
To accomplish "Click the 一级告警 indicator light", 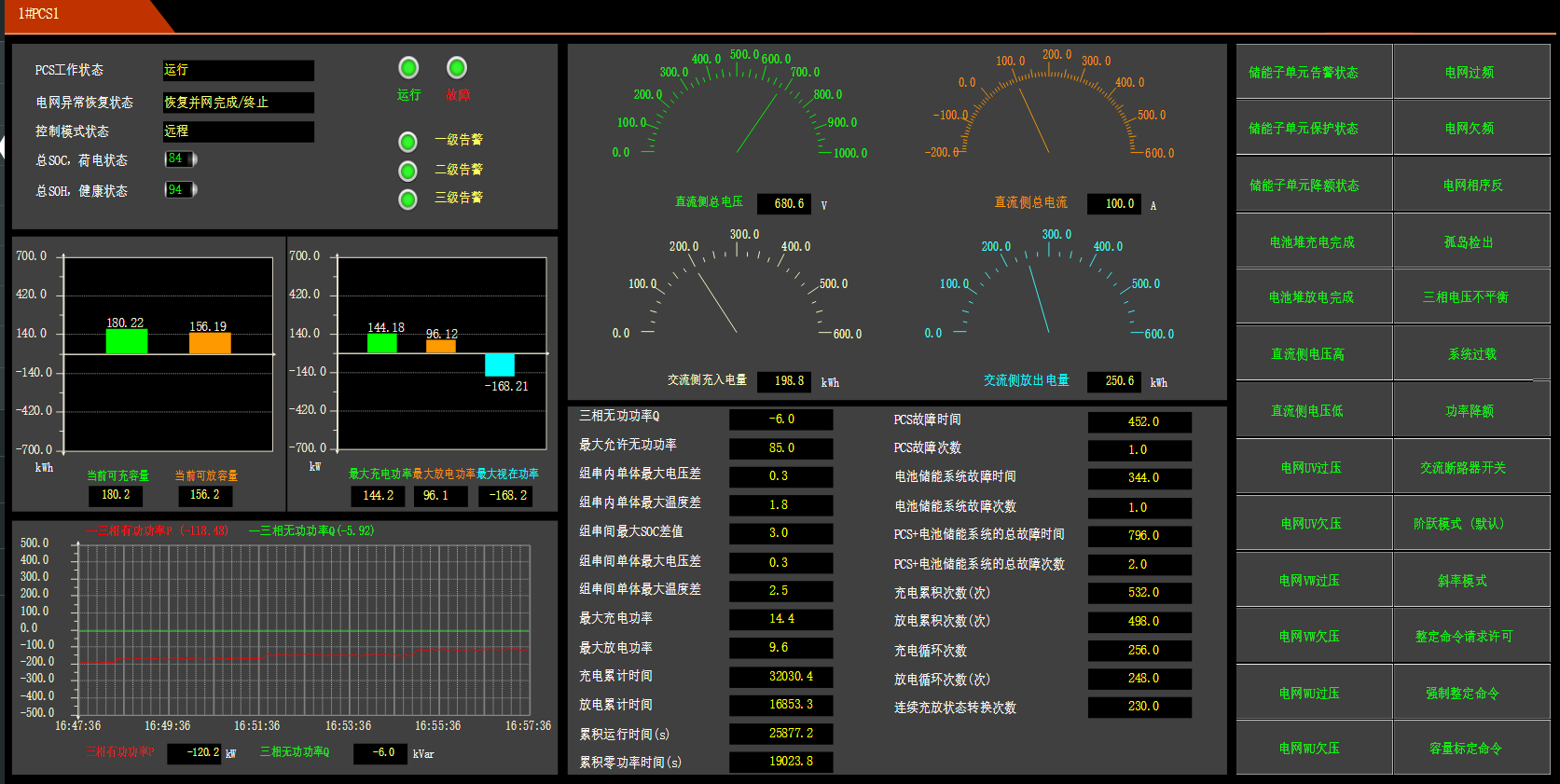I will tap(407, 142).
